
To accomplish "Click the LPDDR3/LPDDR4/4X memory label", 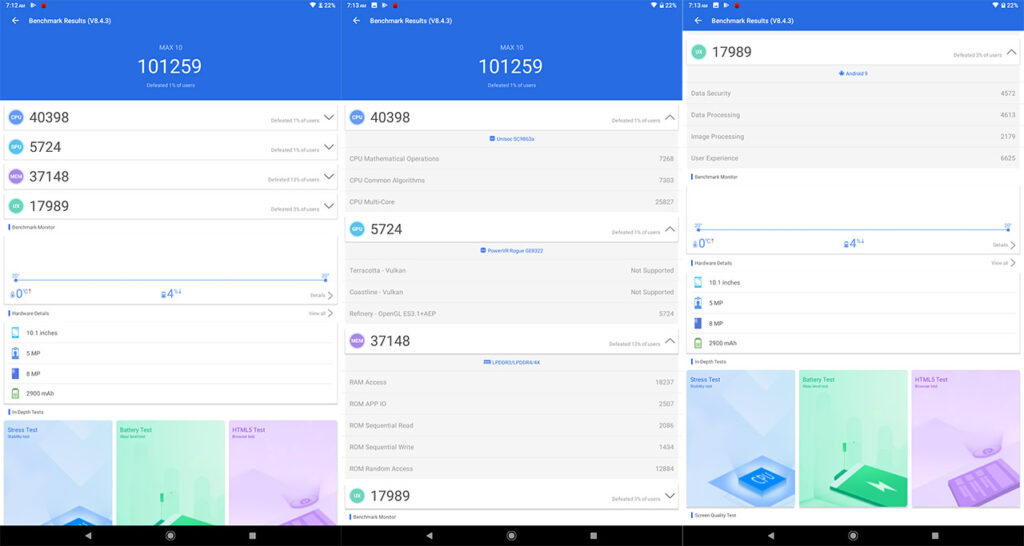I will point(511,362).
